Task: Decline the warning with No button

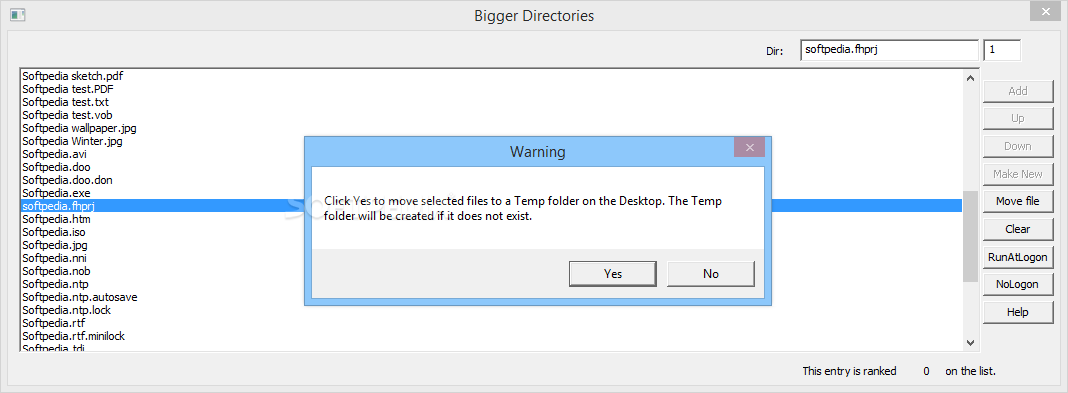Action: [710, 274]
